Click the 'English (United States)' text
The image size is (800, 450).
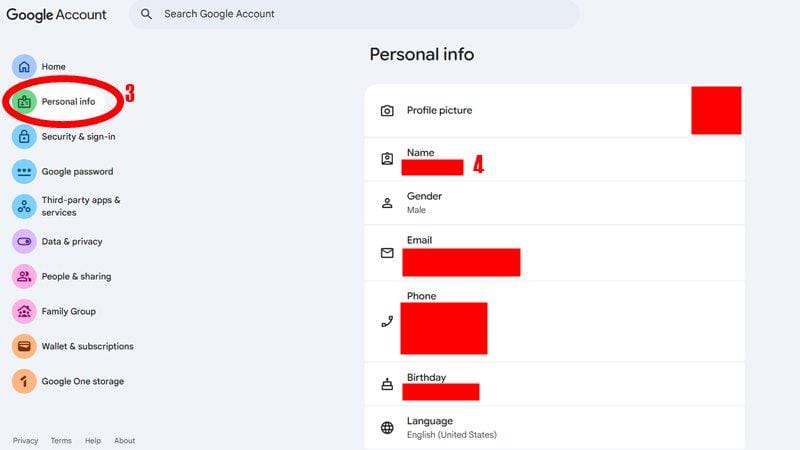[452, 435]
